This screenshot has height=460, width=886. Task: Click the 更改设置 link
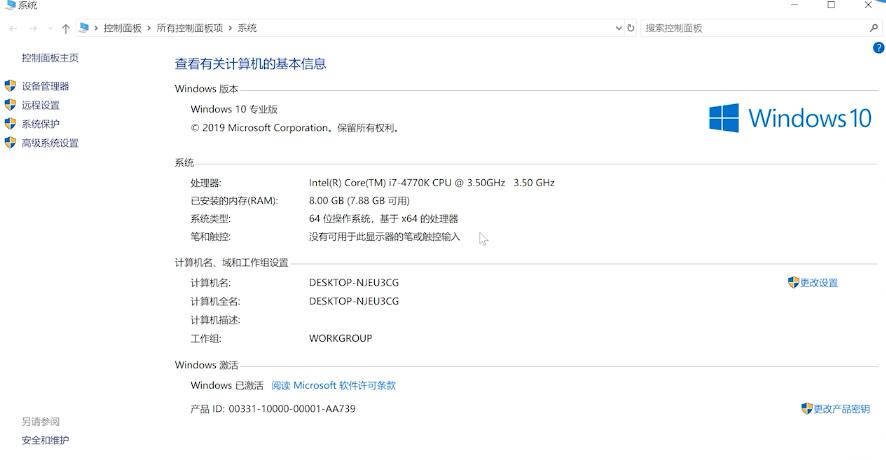click(x=819, y=283)
